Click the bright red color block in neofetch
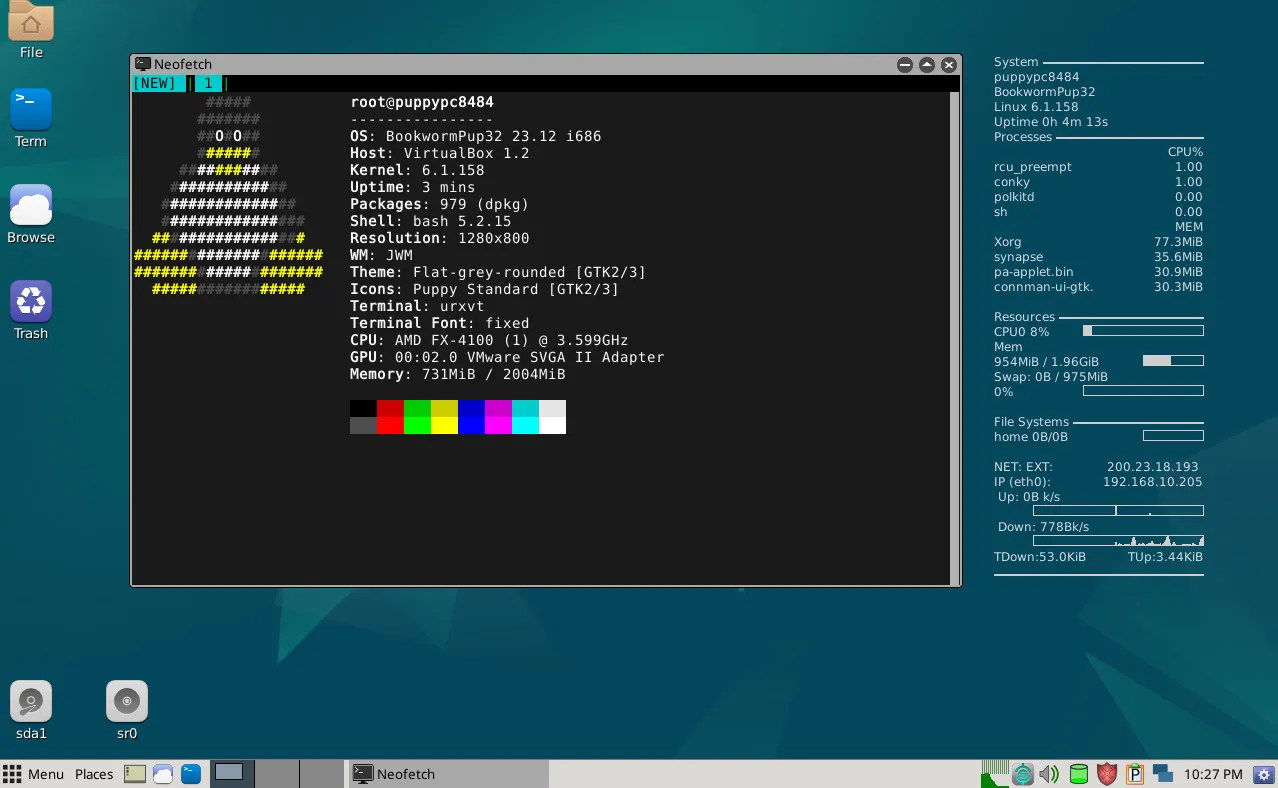 390,426
